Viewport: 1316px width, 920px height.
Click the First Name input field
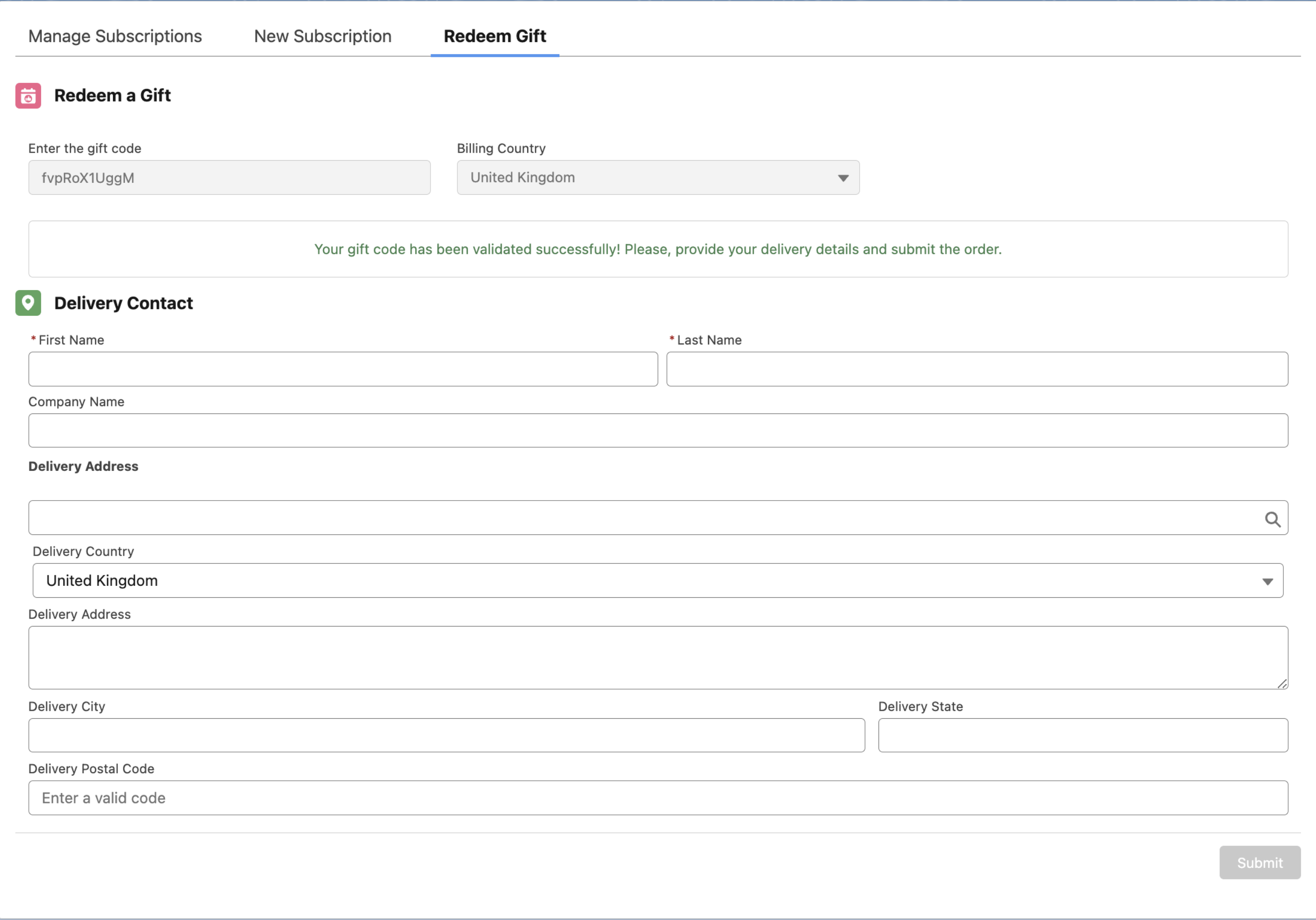tap(342, 369)
